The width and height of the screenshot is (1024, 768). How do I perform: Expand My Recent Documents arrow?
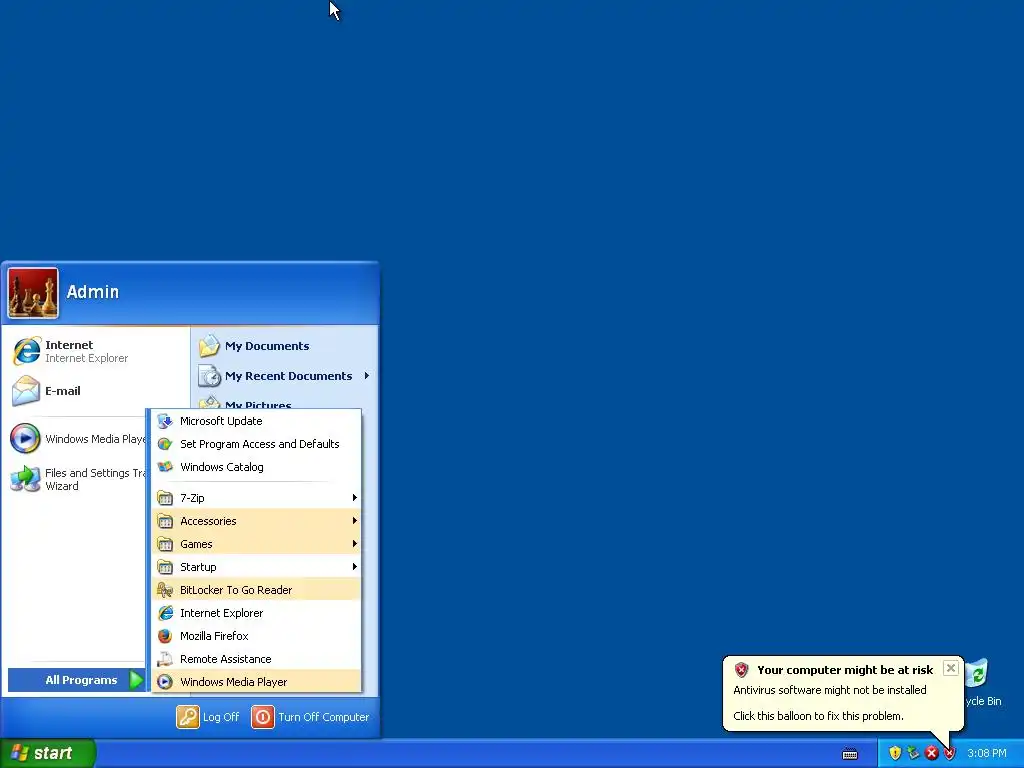tap(366, 376)
